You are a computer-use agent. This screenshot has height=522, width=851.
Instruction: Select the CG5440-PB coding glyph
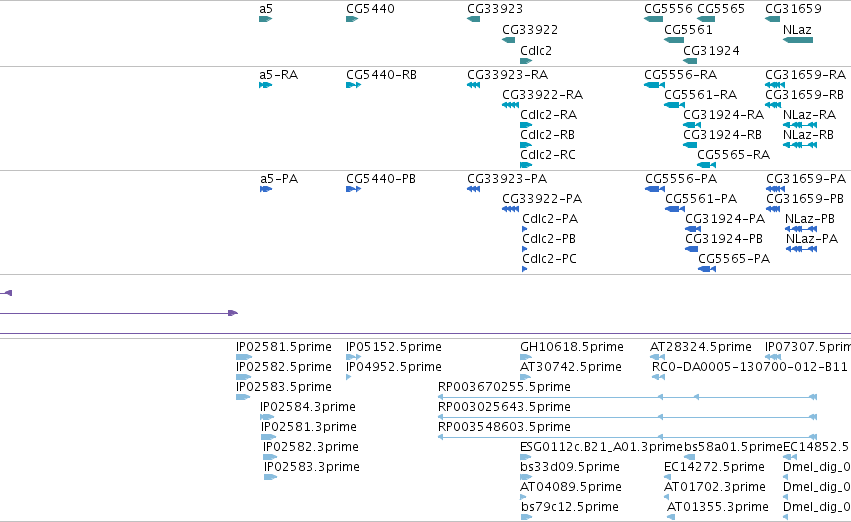(x=353, y=189)
